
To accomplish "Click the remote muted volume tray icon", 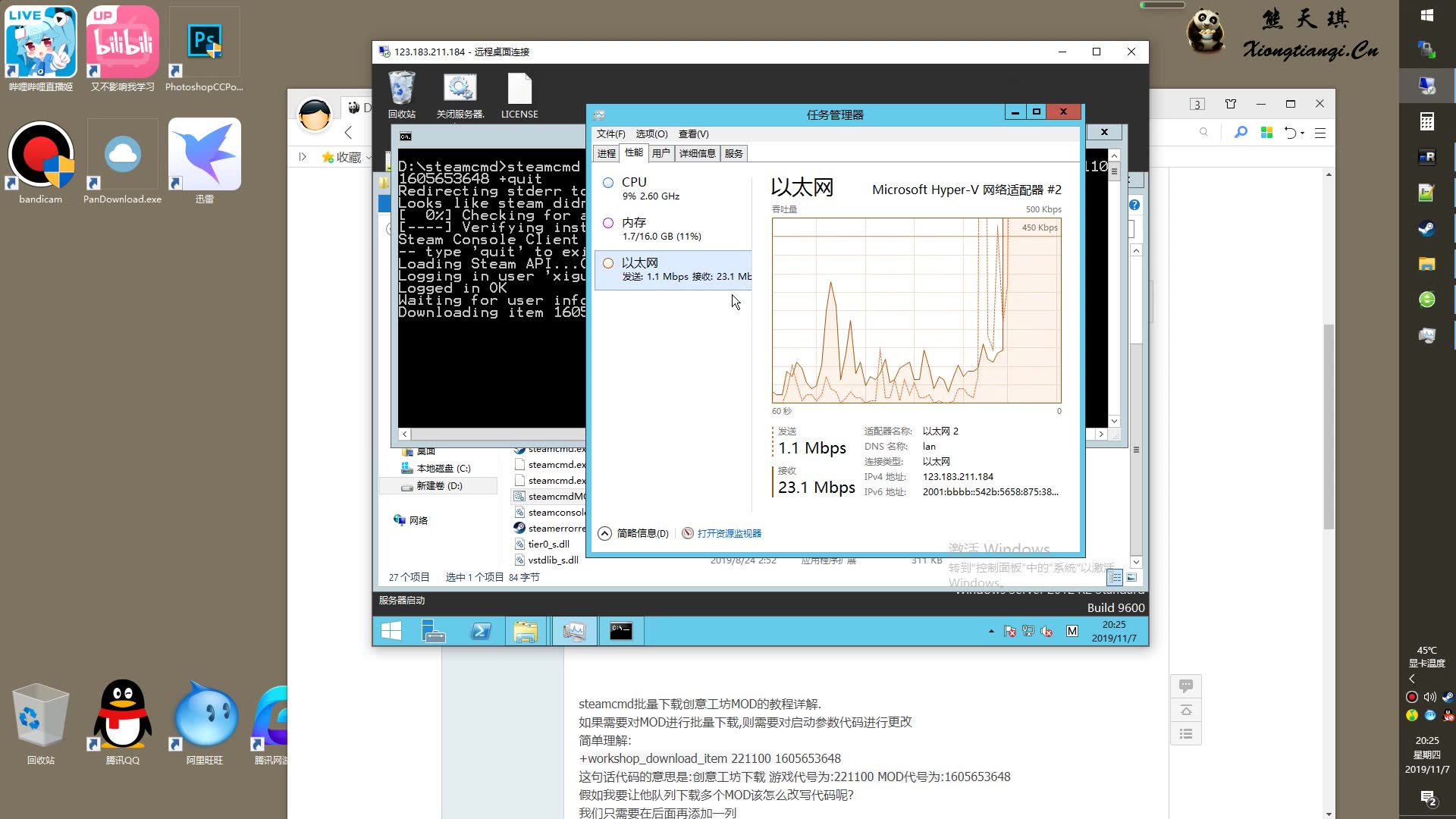I will click(x=1046, y=631).
